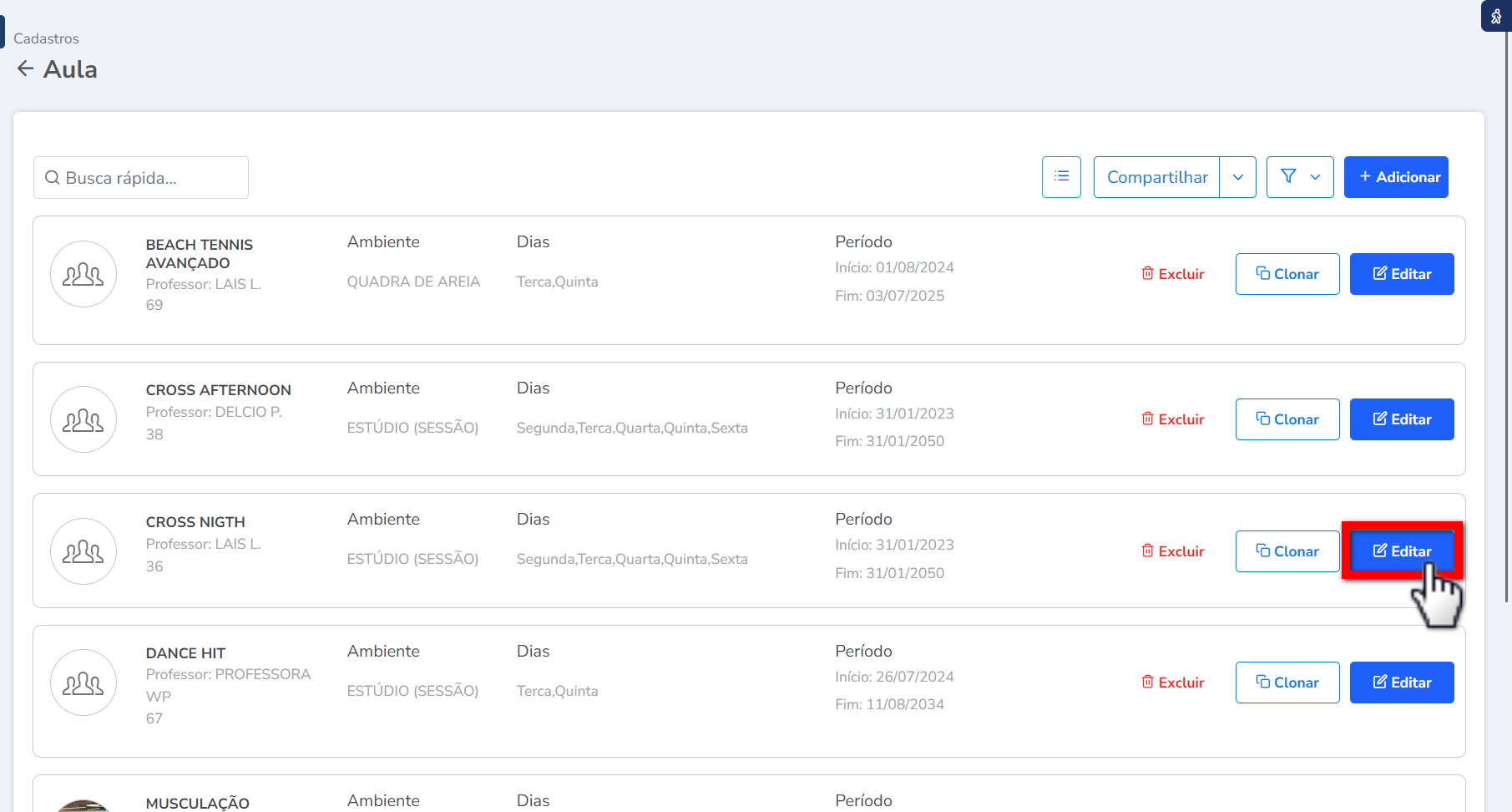Focus the Busca rápida search field
Screen dimensions: 1512x812
coord(140,178)
